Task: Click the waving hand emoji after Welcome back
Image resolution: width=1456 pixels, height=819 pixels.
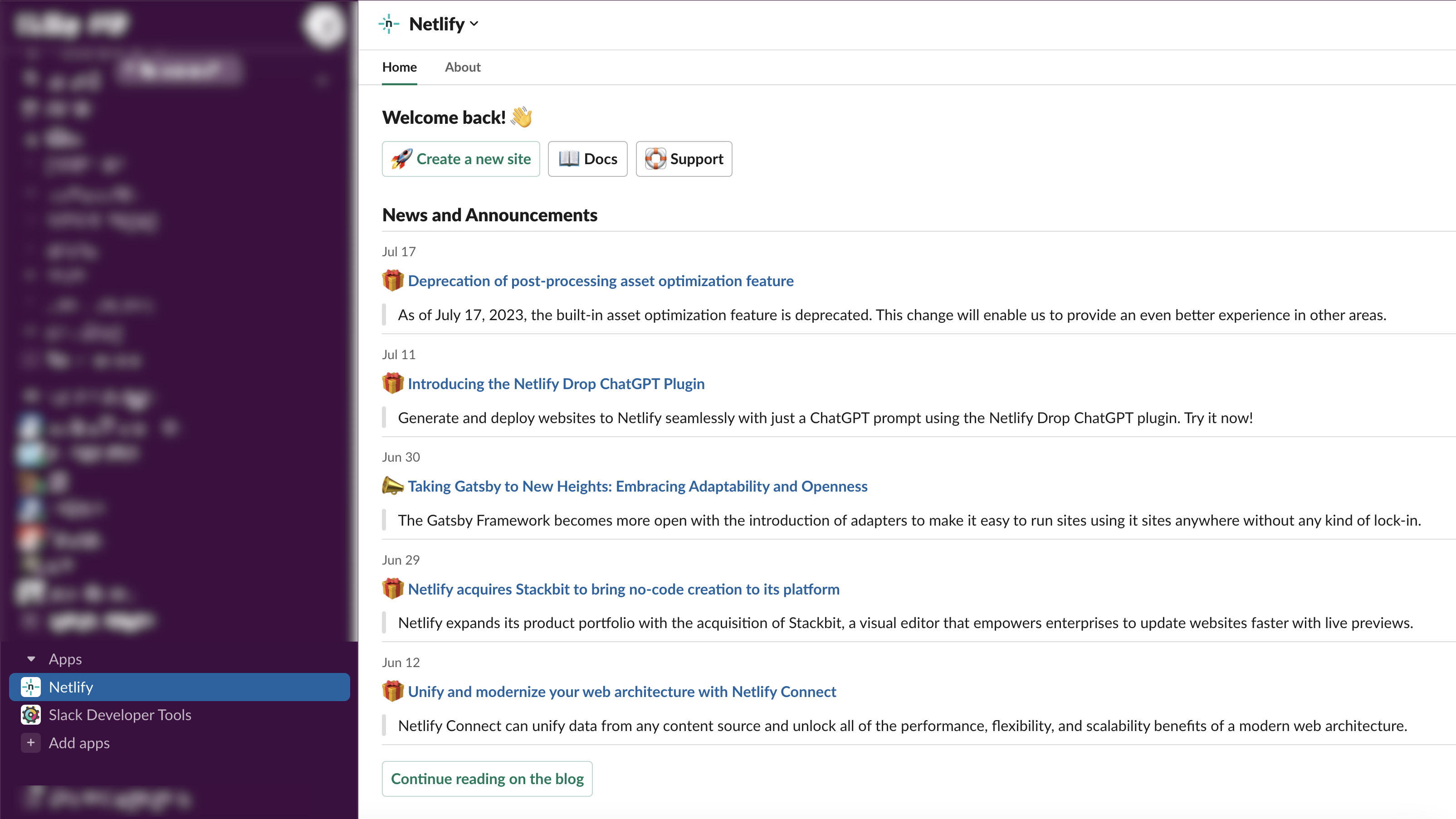Action: click(521, 117)
